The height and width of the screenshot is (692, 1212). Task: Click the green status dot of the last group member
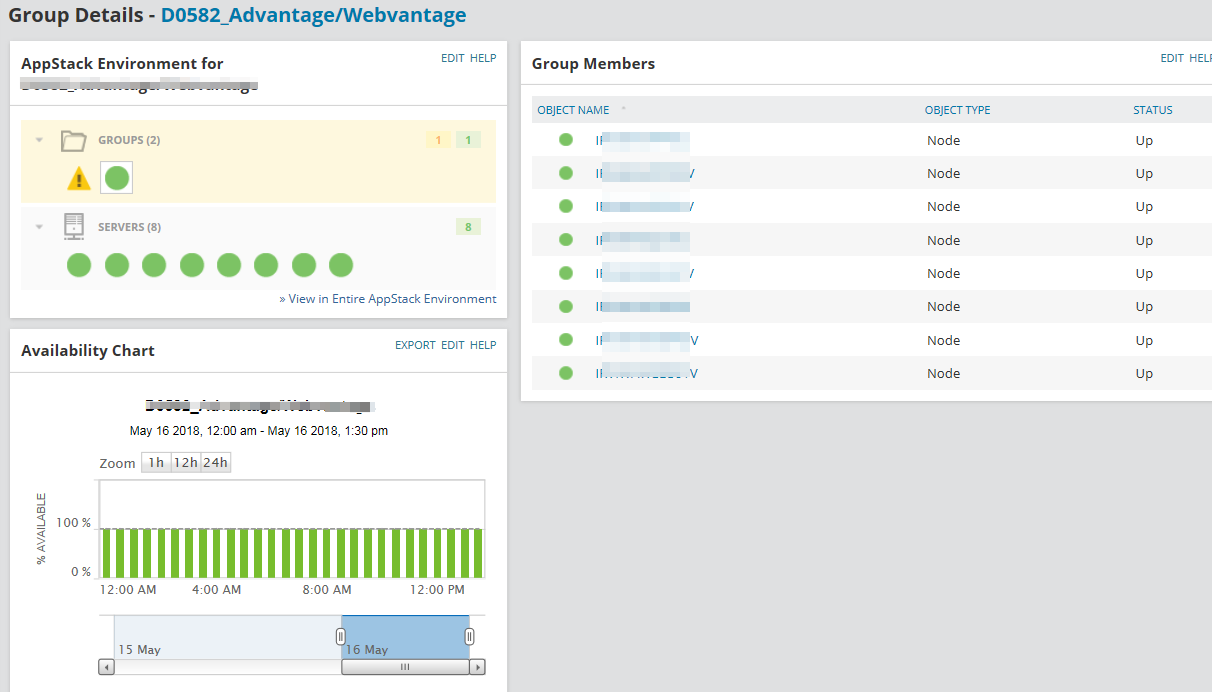[x=566, y=373]
